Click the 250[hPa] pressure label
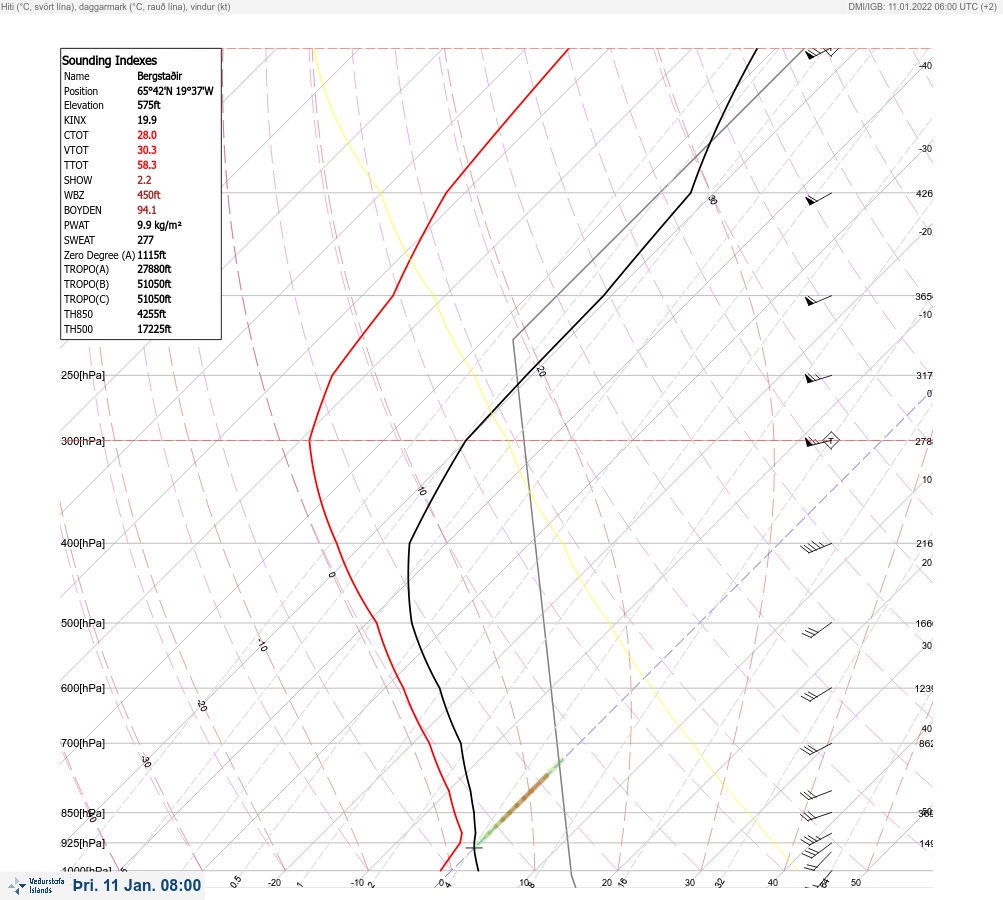This screenshot has width=1003, height=900. tap(83, 375)
